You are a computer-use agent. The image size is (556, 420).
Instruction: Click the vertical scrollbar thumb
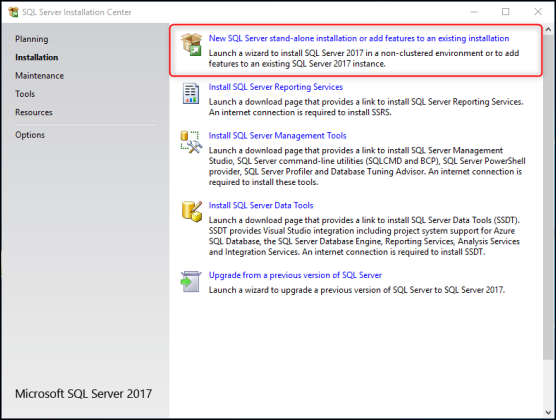coord(548,197)
